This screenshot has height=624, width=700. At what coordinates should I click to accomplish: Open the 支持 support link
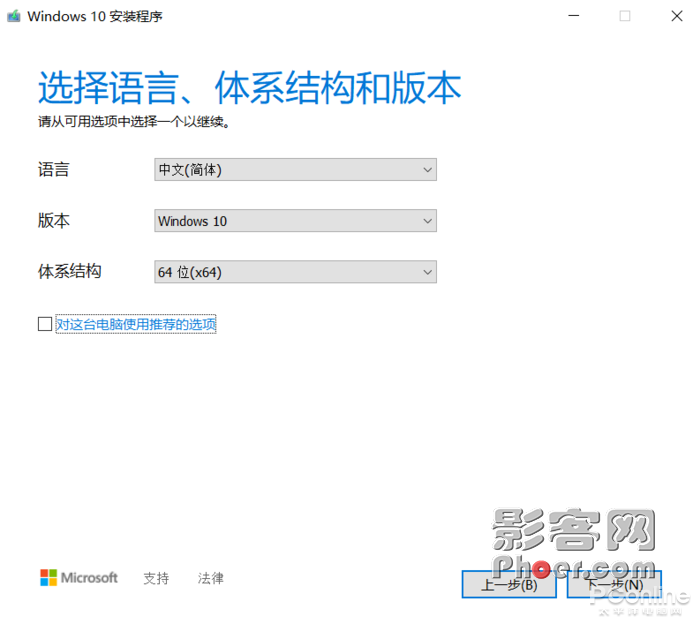pyautogui.click(x=156, y=578)
